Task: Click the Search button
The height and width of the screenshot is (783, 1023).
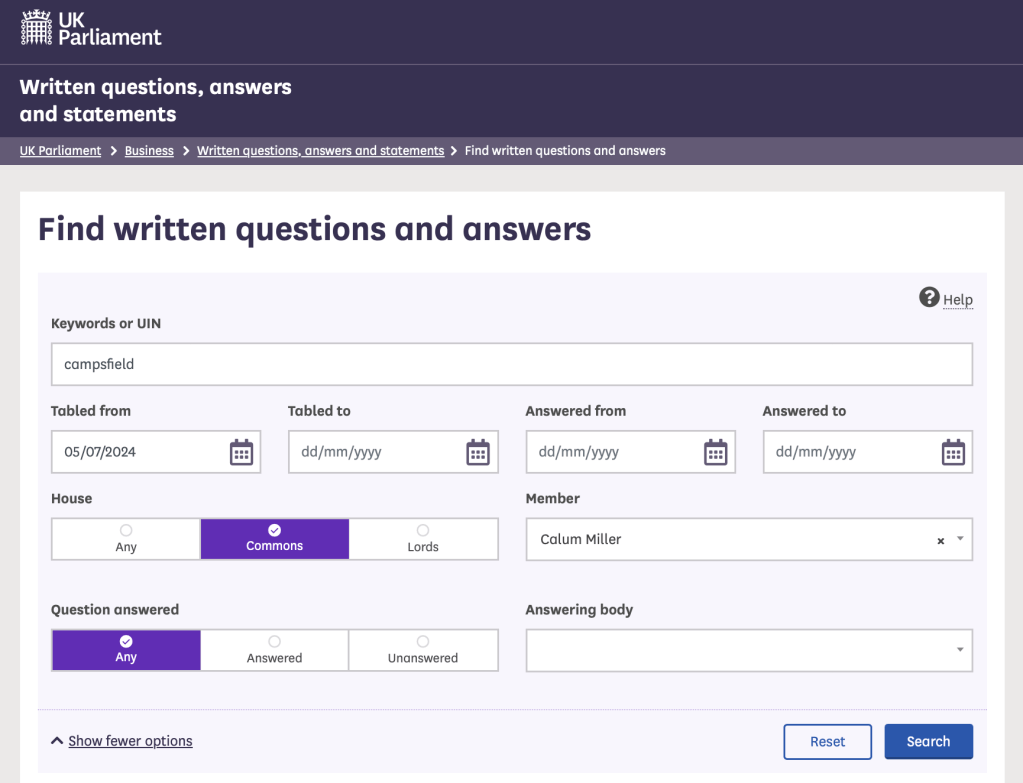Action: coord(928,741)
